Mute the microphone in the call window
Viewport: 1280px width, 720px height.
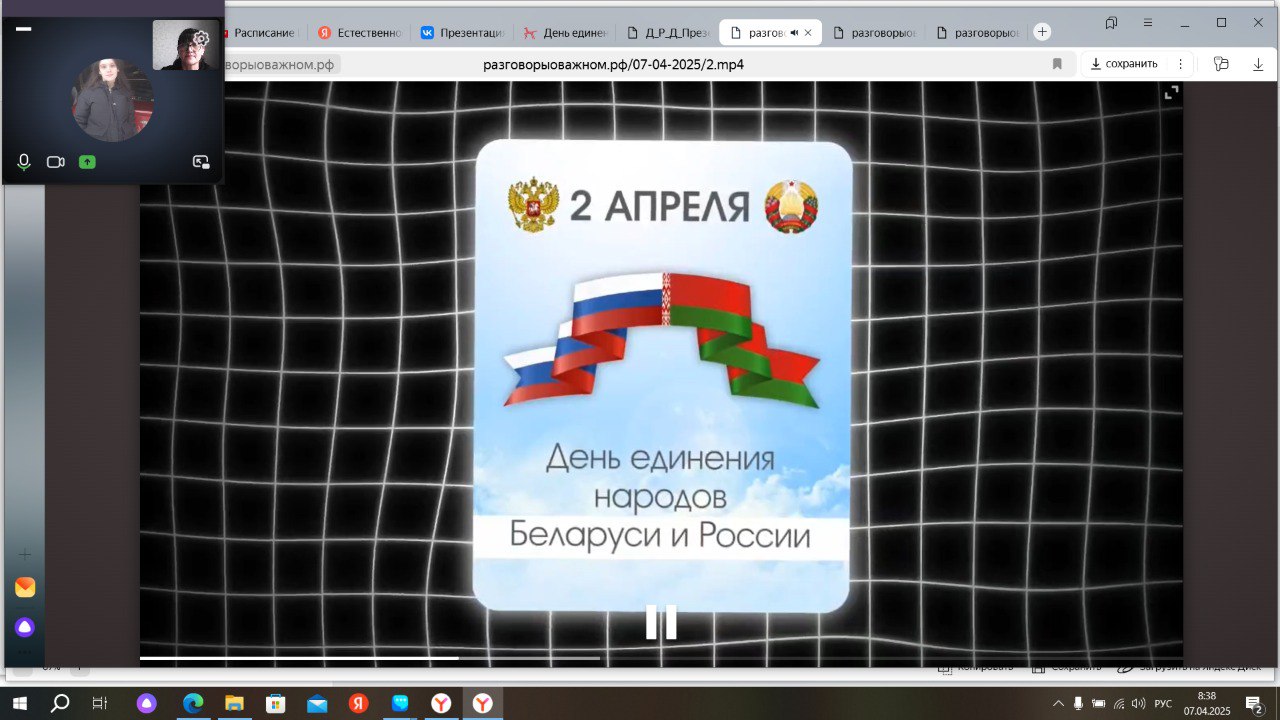coord(24,162)
